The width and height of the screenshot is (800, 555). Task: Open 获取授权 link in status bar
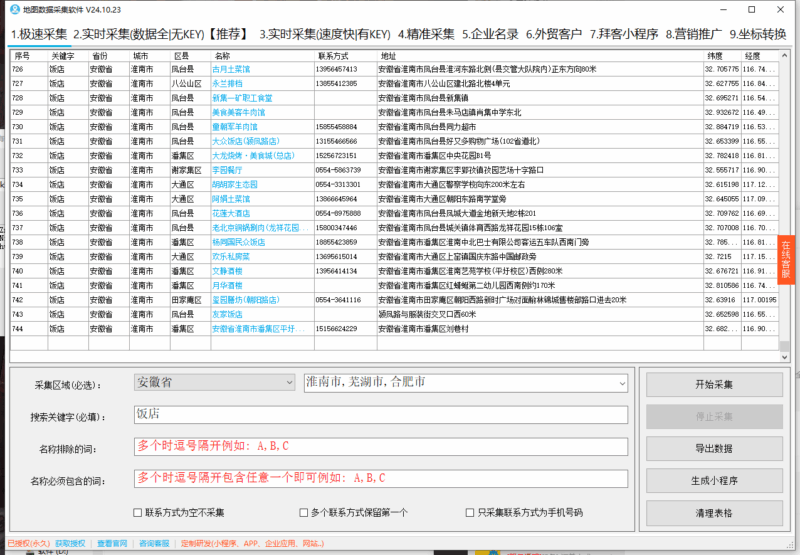(x=70, y=544)
